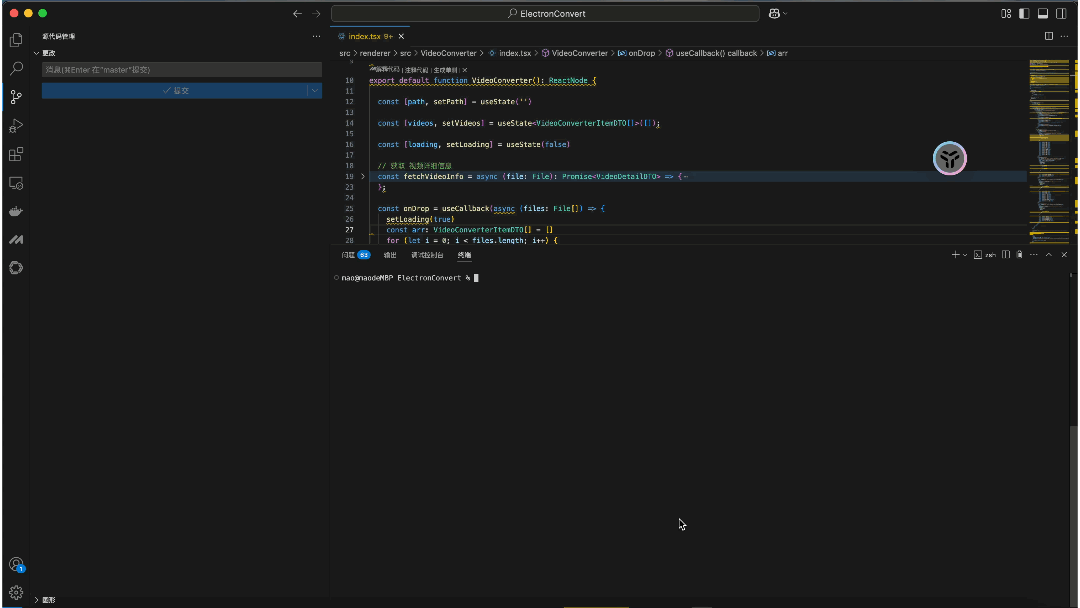Open the Copilot dropdown chevron in the title bar
The image size is (1080, 608).
click(x=785, y=14)
